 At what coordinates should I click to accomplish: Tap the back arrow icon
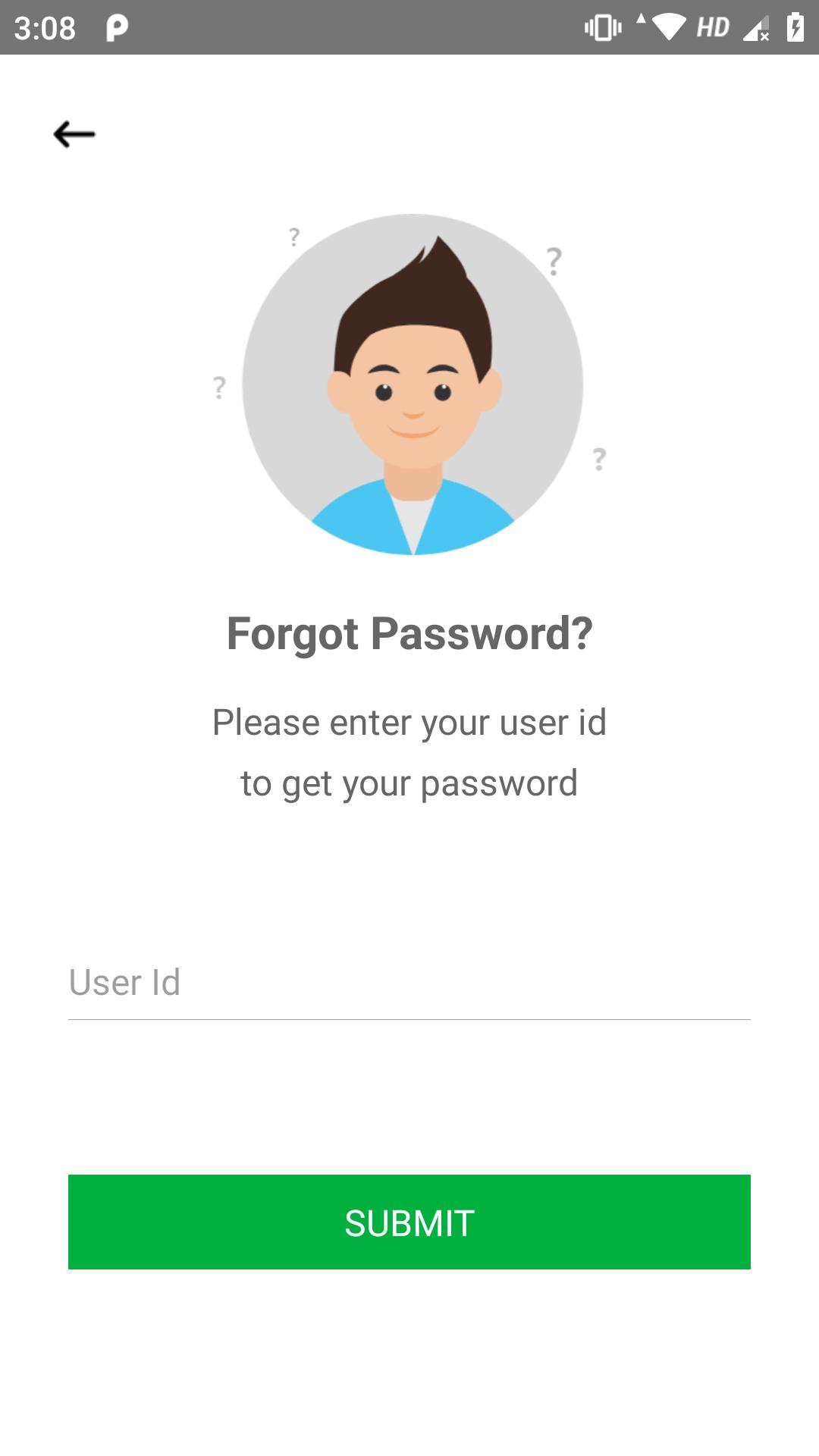click(74, 134)
